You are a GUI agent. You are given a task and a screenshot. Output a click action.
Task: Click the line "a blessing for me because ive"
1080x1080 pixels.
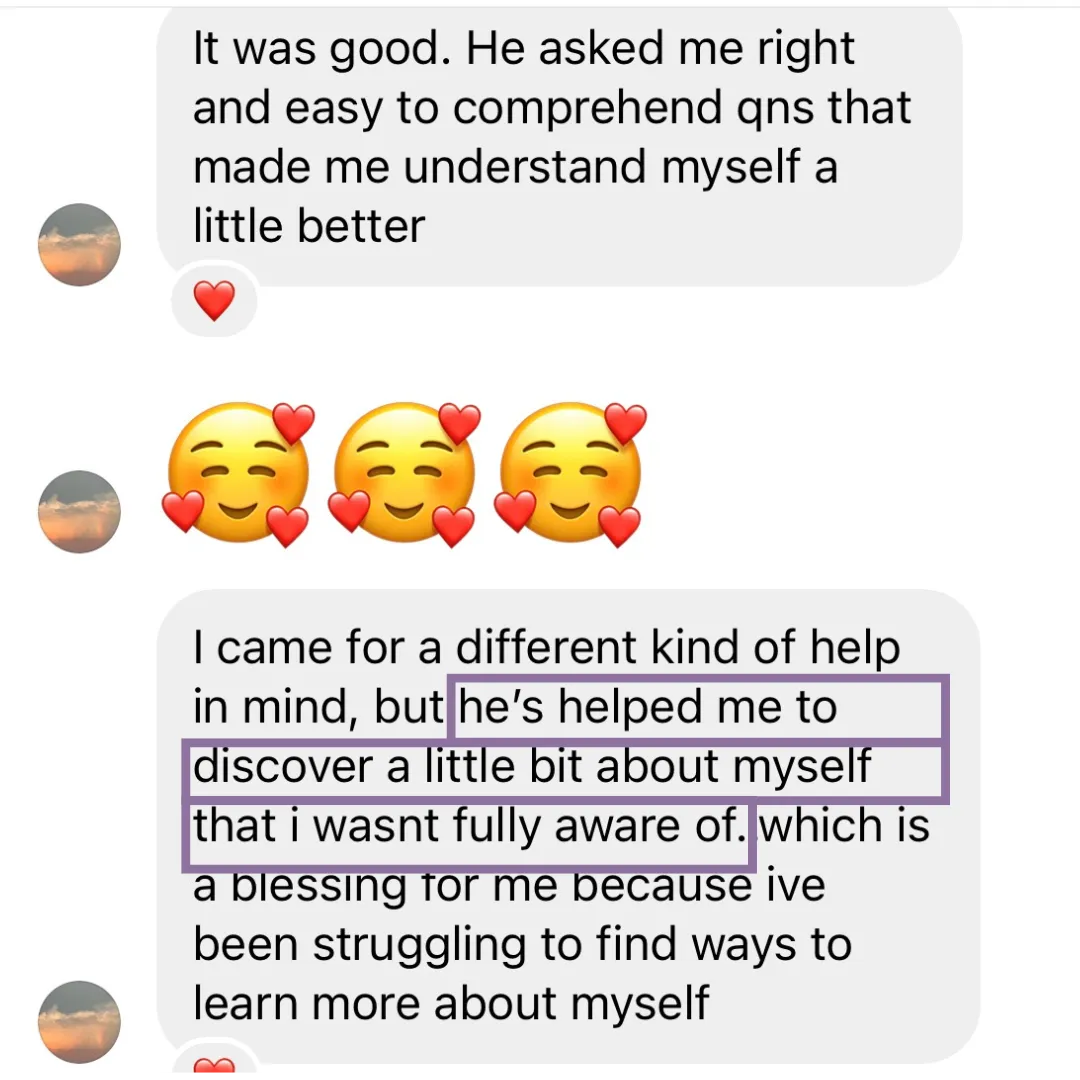509,886
